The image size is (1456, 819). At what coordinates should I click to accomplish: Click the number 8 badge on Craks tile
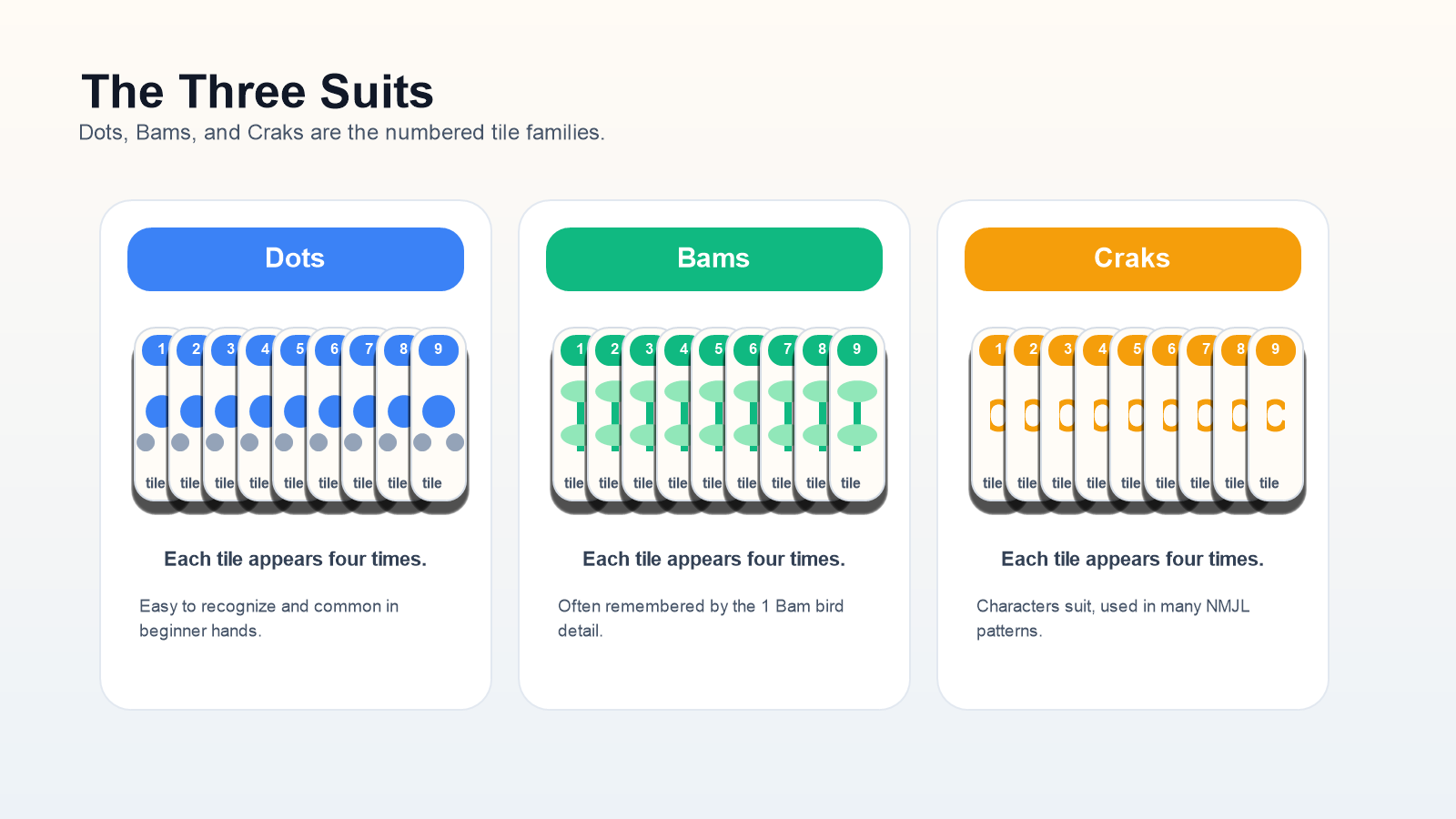(1234, 349)
